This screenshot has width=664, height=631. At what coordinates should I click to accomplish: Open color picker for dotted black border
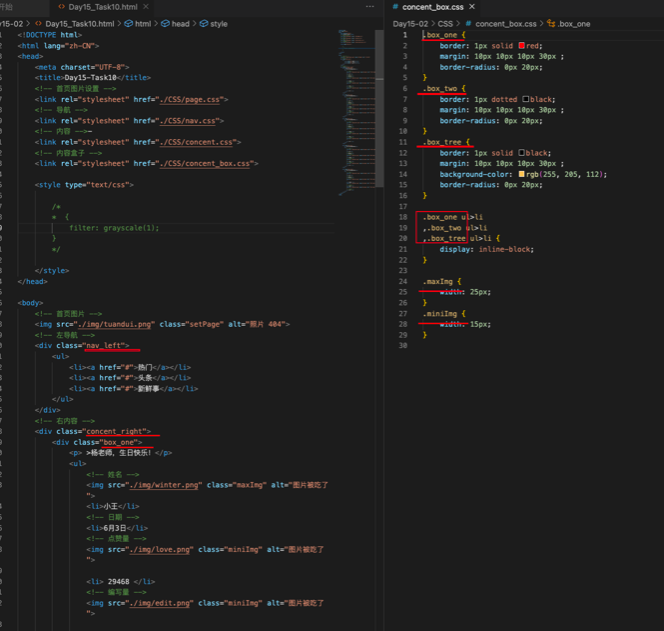coord(526,100)
